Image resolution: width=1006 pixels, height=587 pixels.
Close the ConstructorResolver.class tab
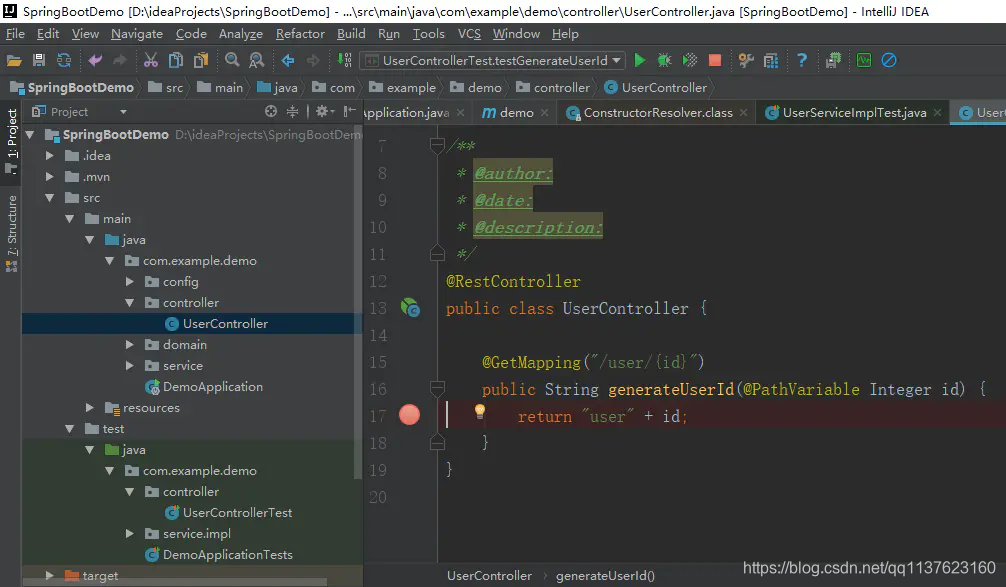[x=743, y=113]
